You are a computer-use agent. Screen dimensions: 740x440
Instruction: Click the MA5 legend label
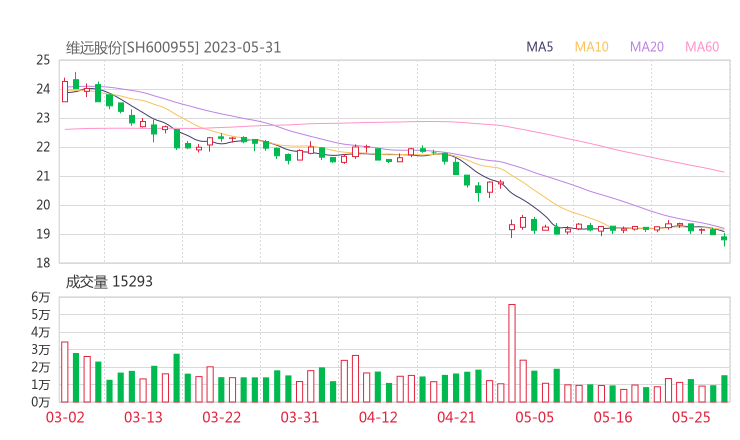click(539, 47)
